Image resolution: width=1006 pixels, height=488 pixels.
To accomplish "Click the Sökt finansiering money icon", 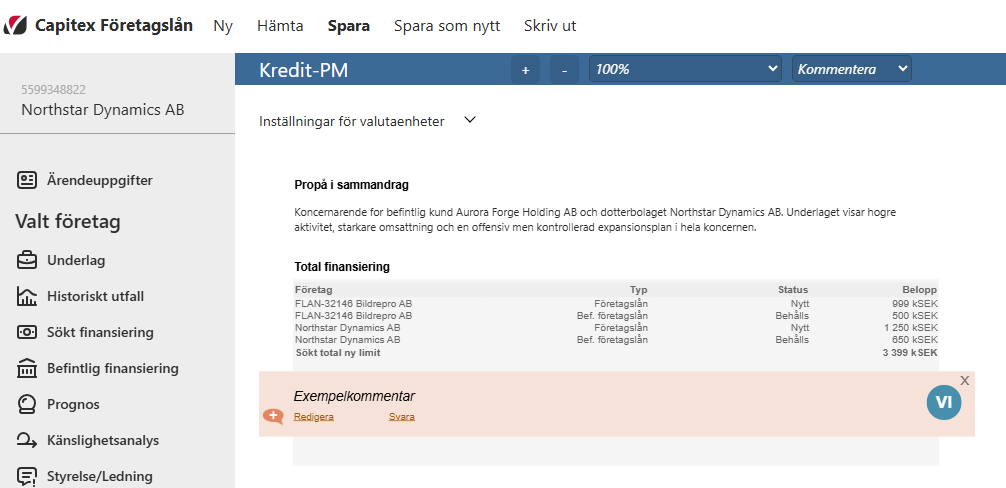I will click(26, 332).
